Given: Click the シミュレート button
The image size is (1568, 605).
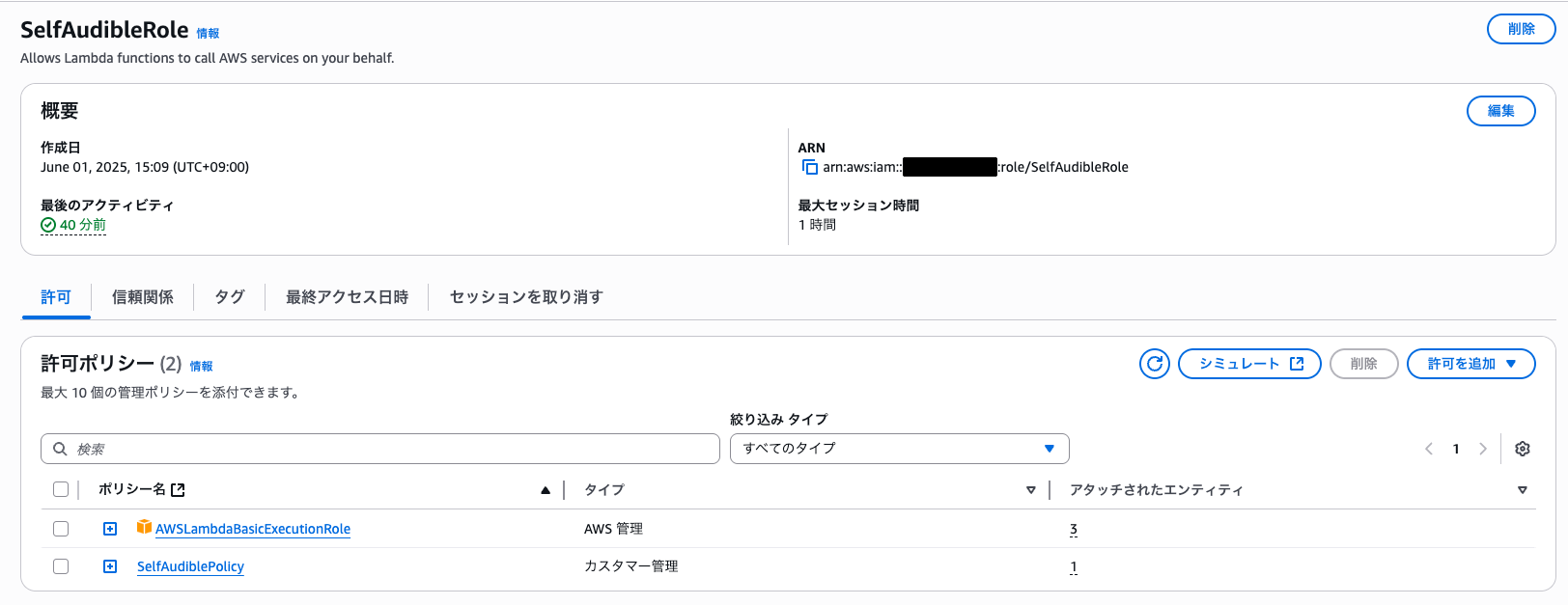Looking at the screenshot, I should click(x=1250, y=364).
